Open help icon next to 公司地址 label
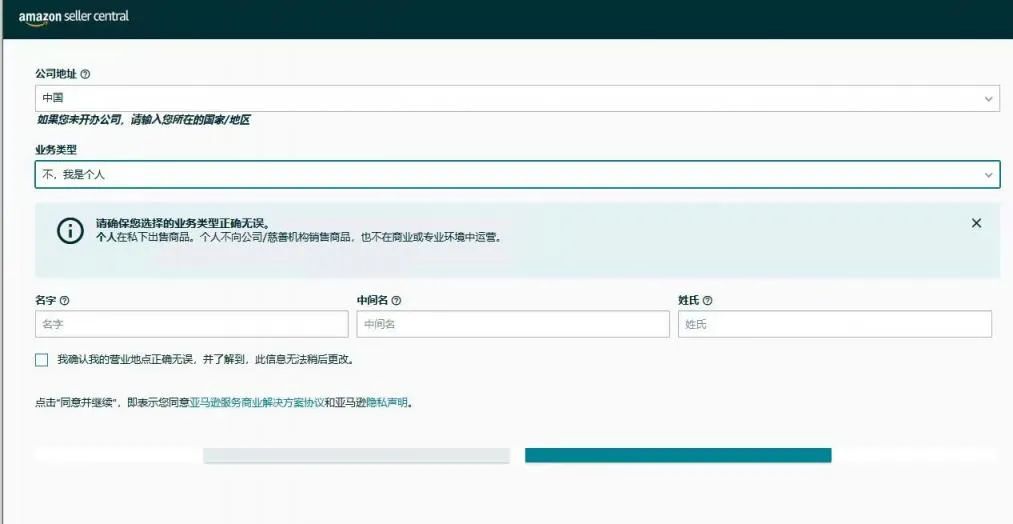 click(x=85, y=74)
